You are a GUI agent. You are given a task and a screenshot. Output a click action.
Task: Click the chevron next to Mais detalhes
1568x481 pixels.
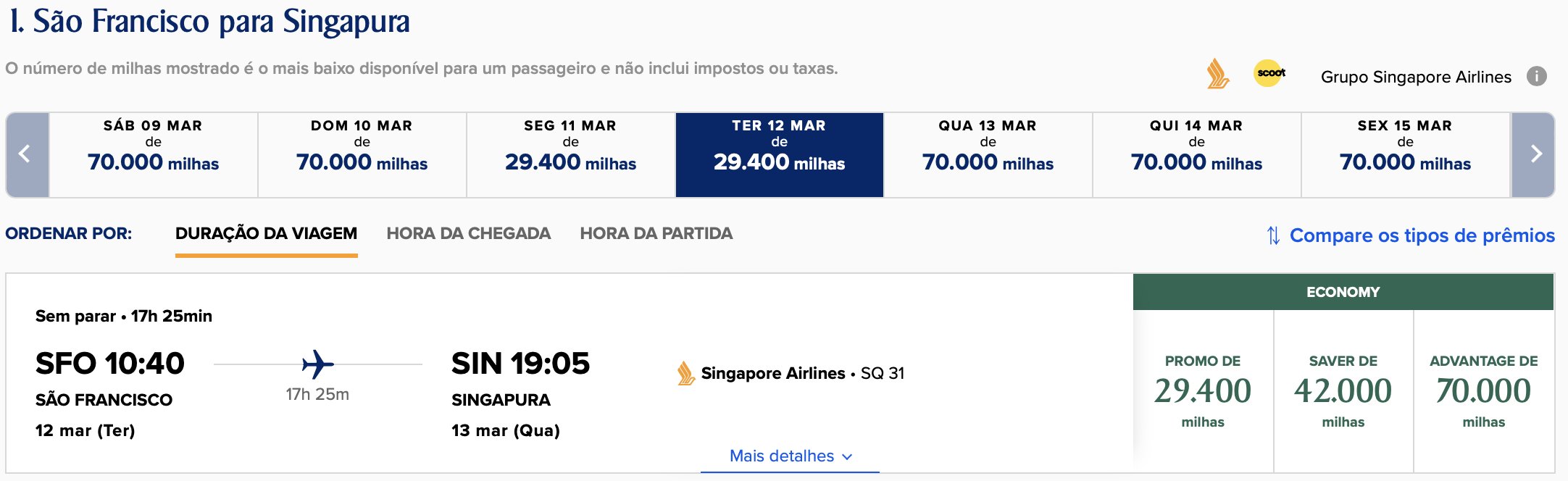[x=847, y=457]
